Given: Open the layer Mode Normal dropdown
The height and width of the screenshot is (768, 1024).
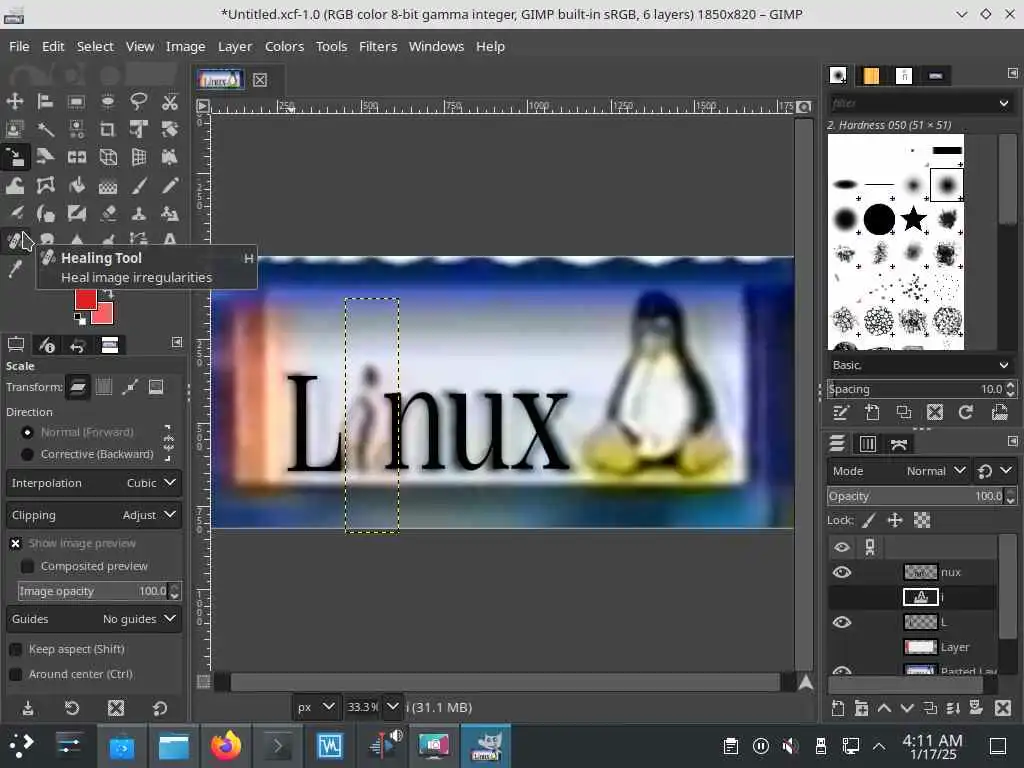Looking at the screenshot, I should tap(899, 471).
